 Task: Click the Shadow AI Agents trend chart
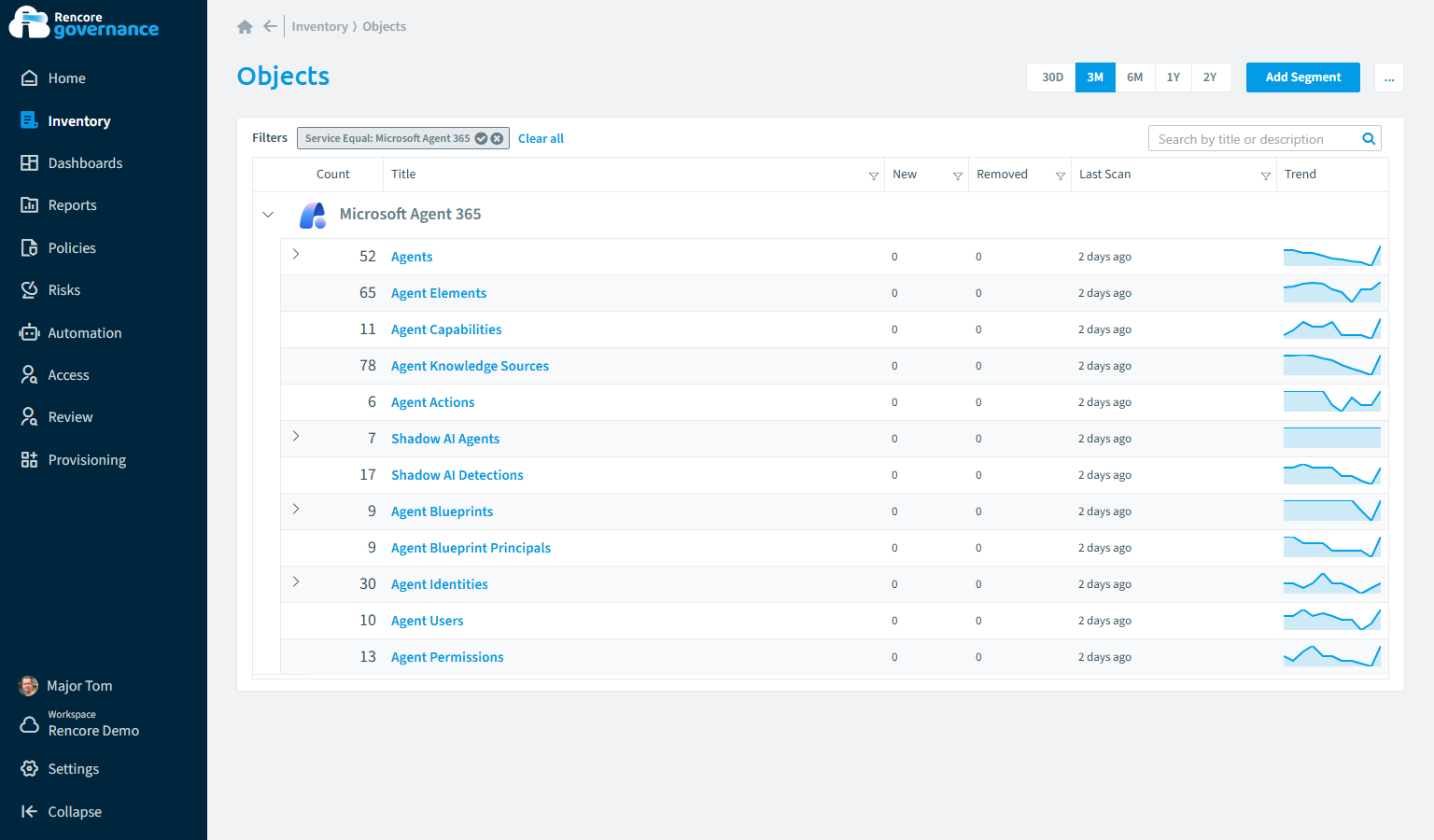[1332, 438]
